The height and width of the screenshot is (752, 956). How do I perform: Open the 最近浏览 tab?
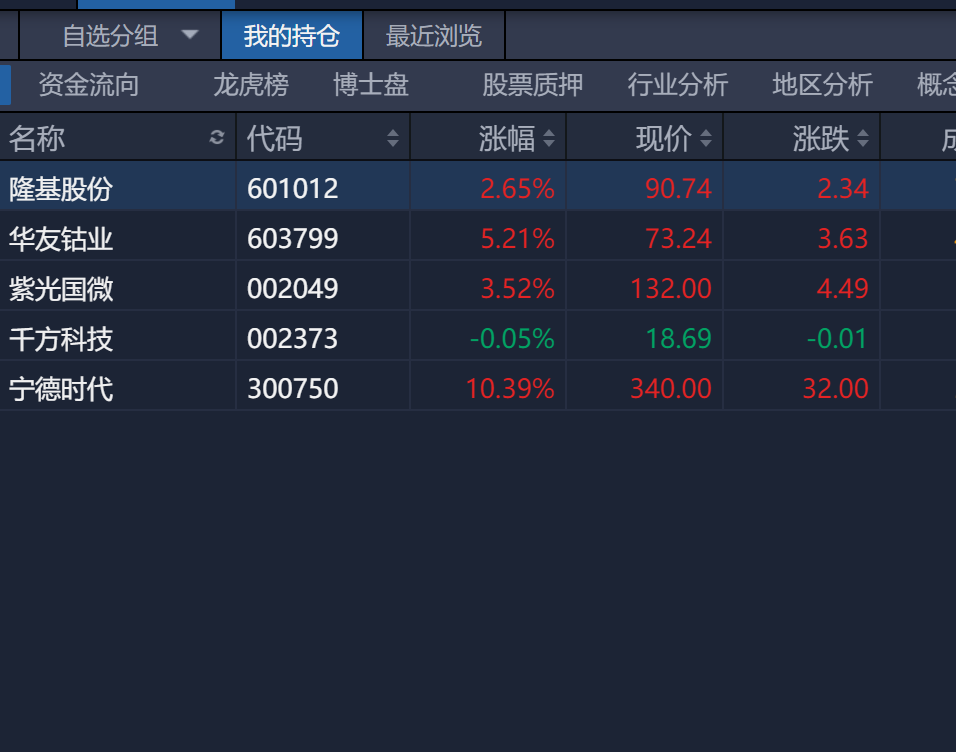pyautogui.click(x=434, y=36)
